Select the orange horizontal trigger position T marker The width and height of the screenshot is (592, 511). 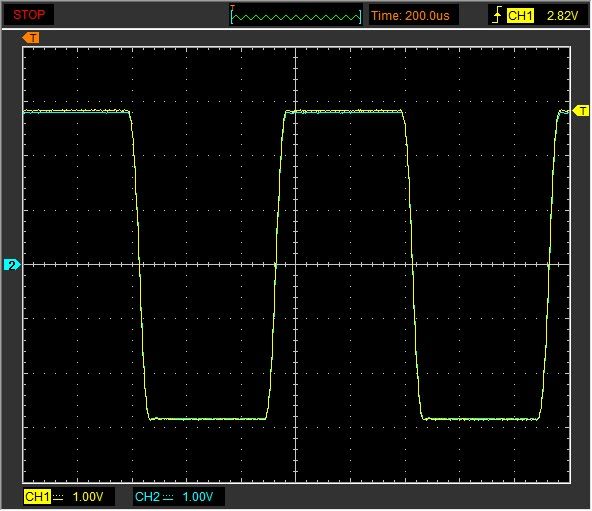pyautogui.click(x=31, y=38)
